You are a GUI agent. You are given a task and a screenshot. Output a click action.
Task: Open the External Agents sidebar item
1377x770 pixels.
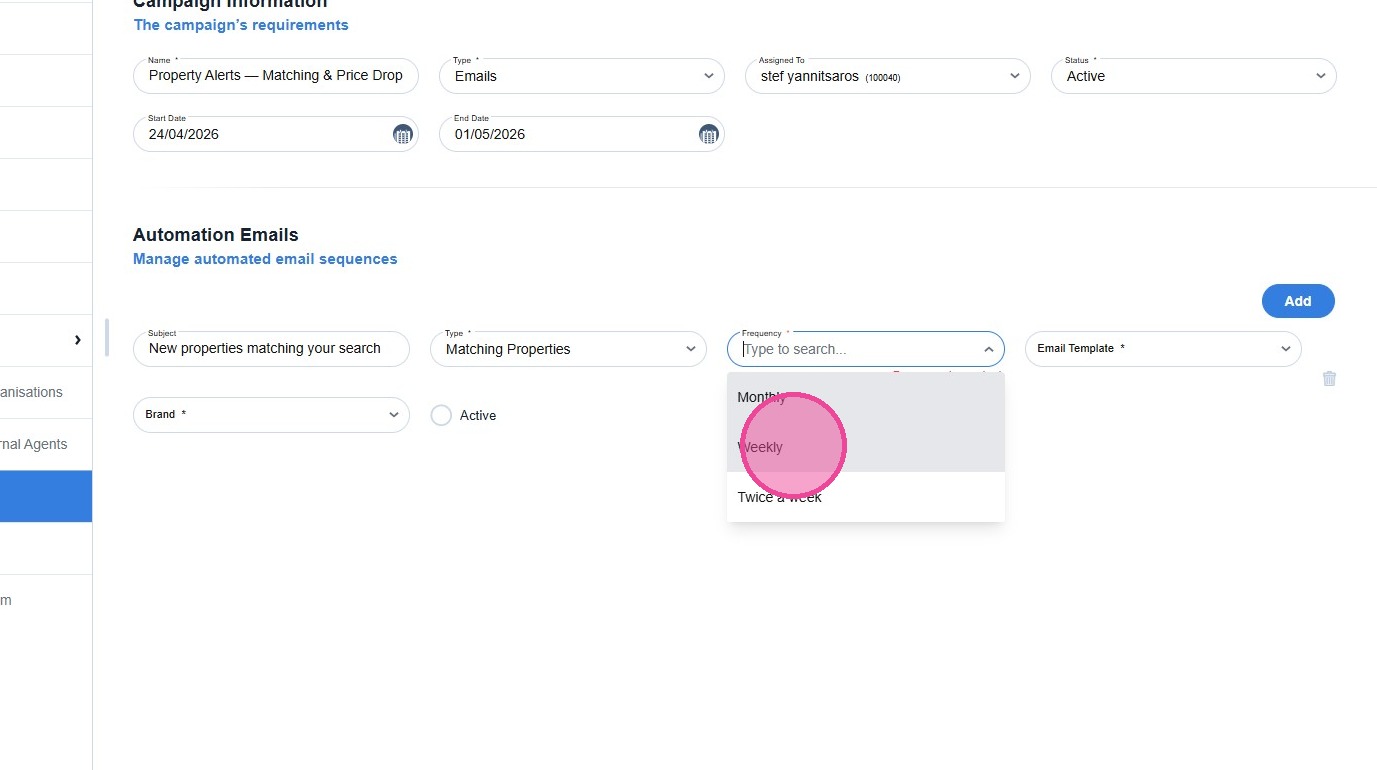coord(46,444)
